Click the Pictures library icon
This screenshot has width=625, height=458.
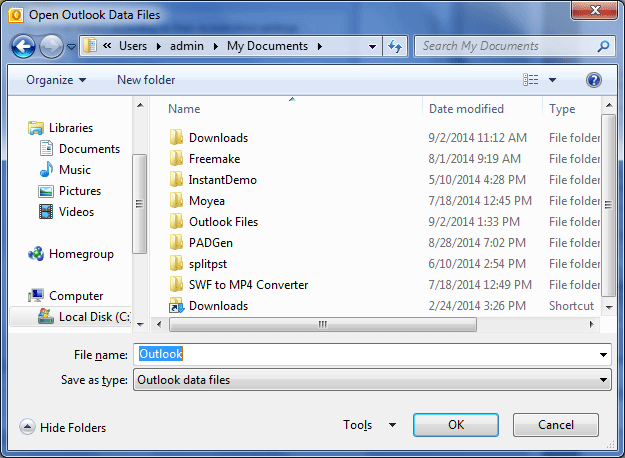[46, 191]
